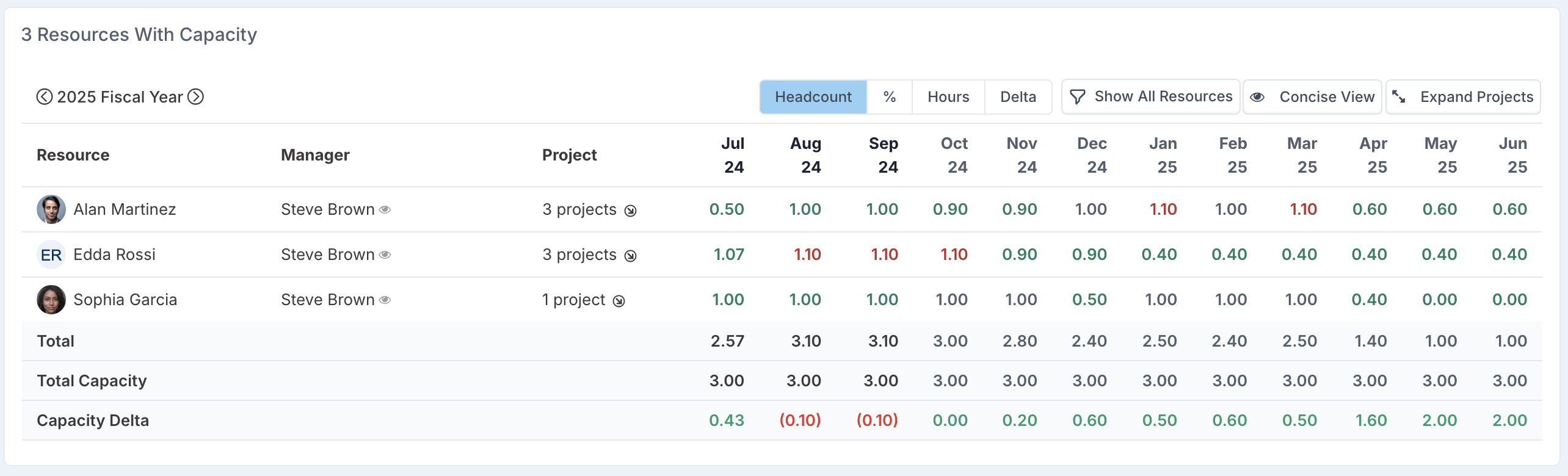Click the Project column header
This screenshot has width=1568, height=476.
click(x=570, y=155)
